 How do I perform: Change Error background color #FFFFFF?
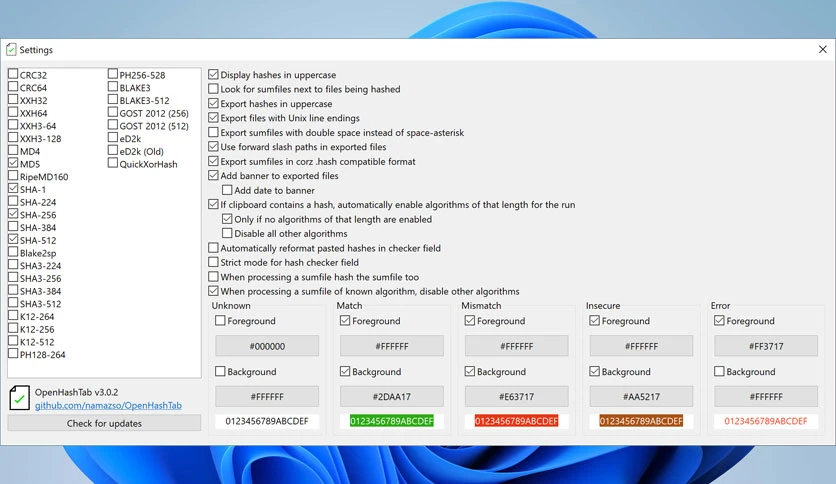766,397
